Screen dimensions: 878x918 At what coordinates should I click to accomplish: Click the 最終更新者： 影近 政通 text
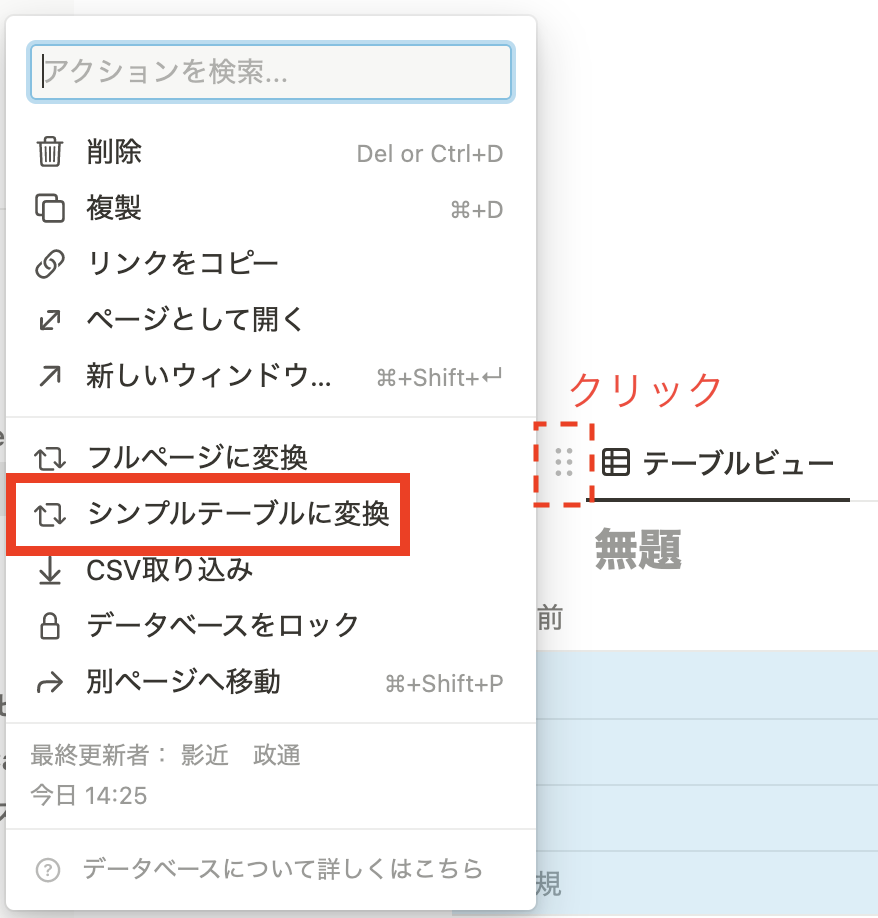pyautogui.click(x=166, y=755)
